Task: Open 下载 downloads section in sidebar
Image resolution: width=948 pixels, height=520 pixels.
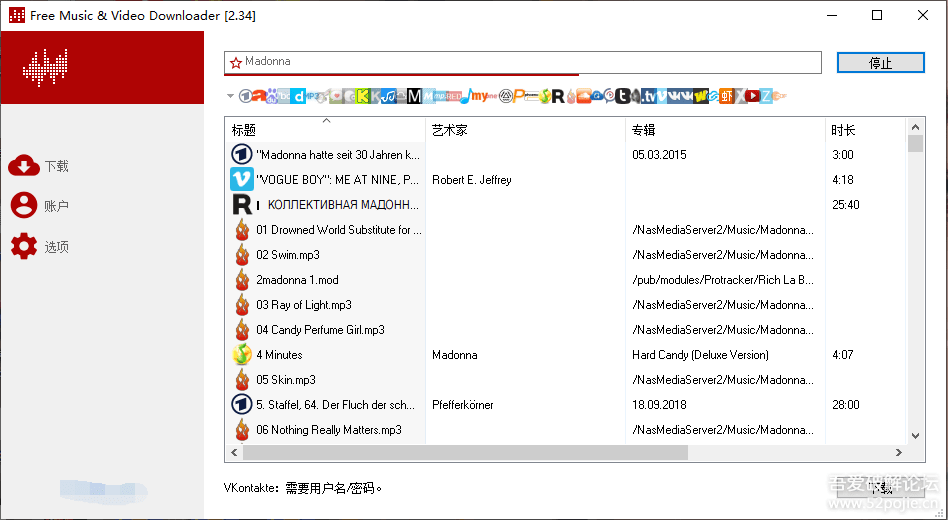Action: pyautogui.click(x=39, y=166)
